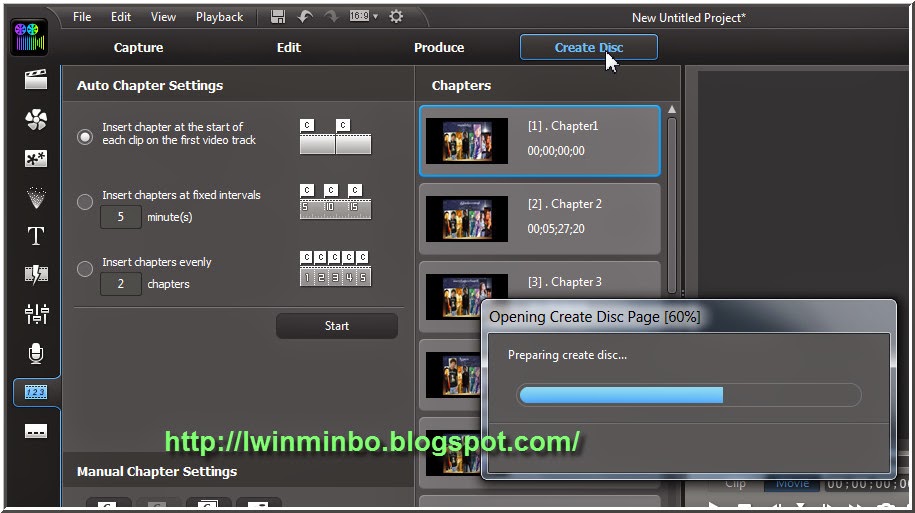This screenshot has width=915, height=513.
Task: Click the 'New Untitled Project*' title
Action: click(689, 18)
